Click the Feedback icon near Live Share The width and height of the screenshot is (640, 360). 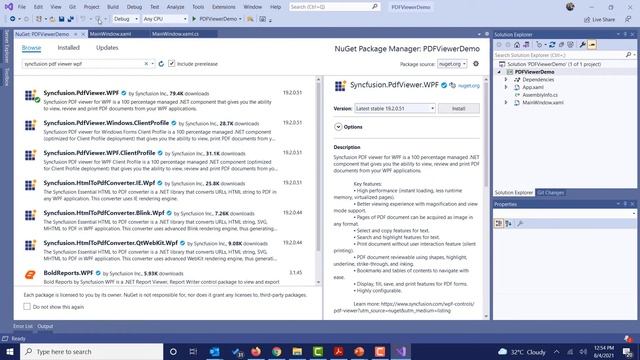(628, 19)
